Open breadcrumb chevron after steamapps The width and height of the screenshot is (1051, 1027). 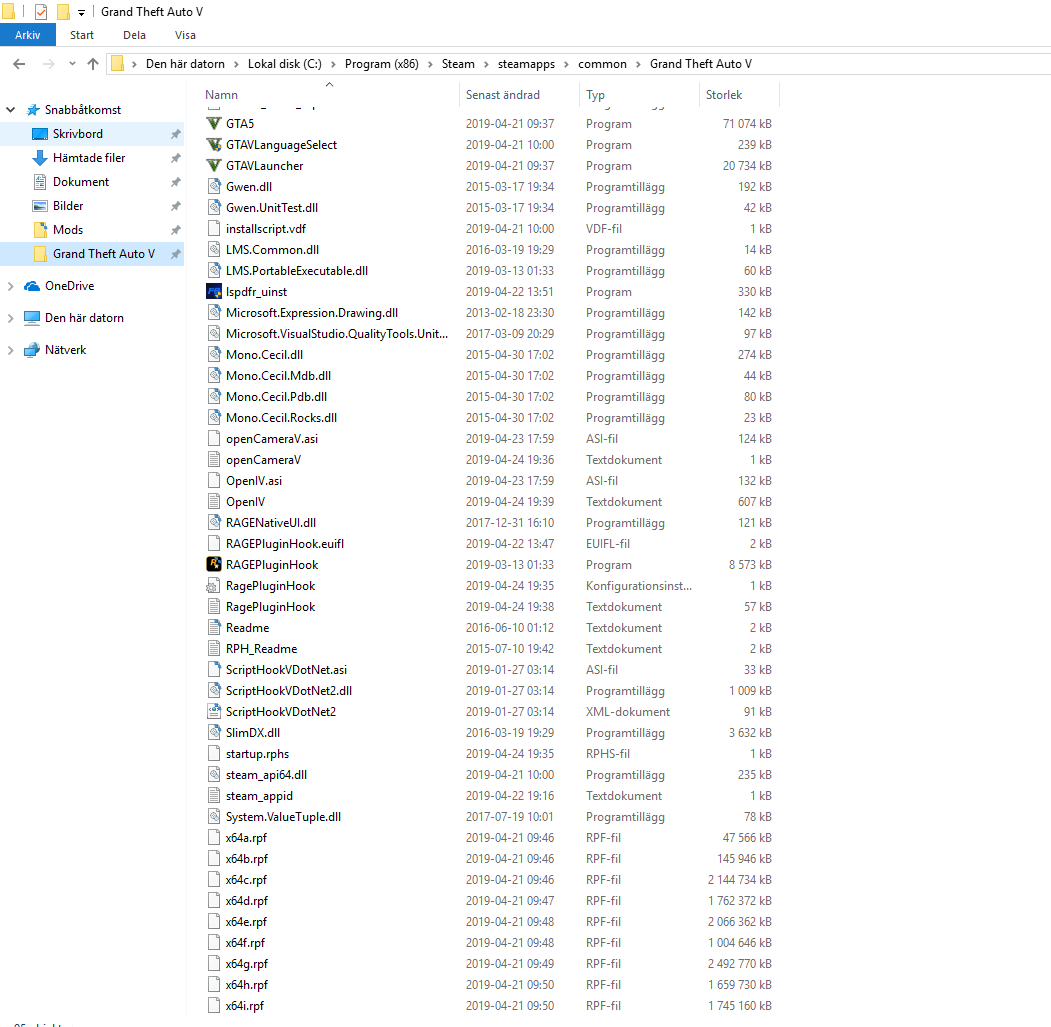tap(566, 64)
